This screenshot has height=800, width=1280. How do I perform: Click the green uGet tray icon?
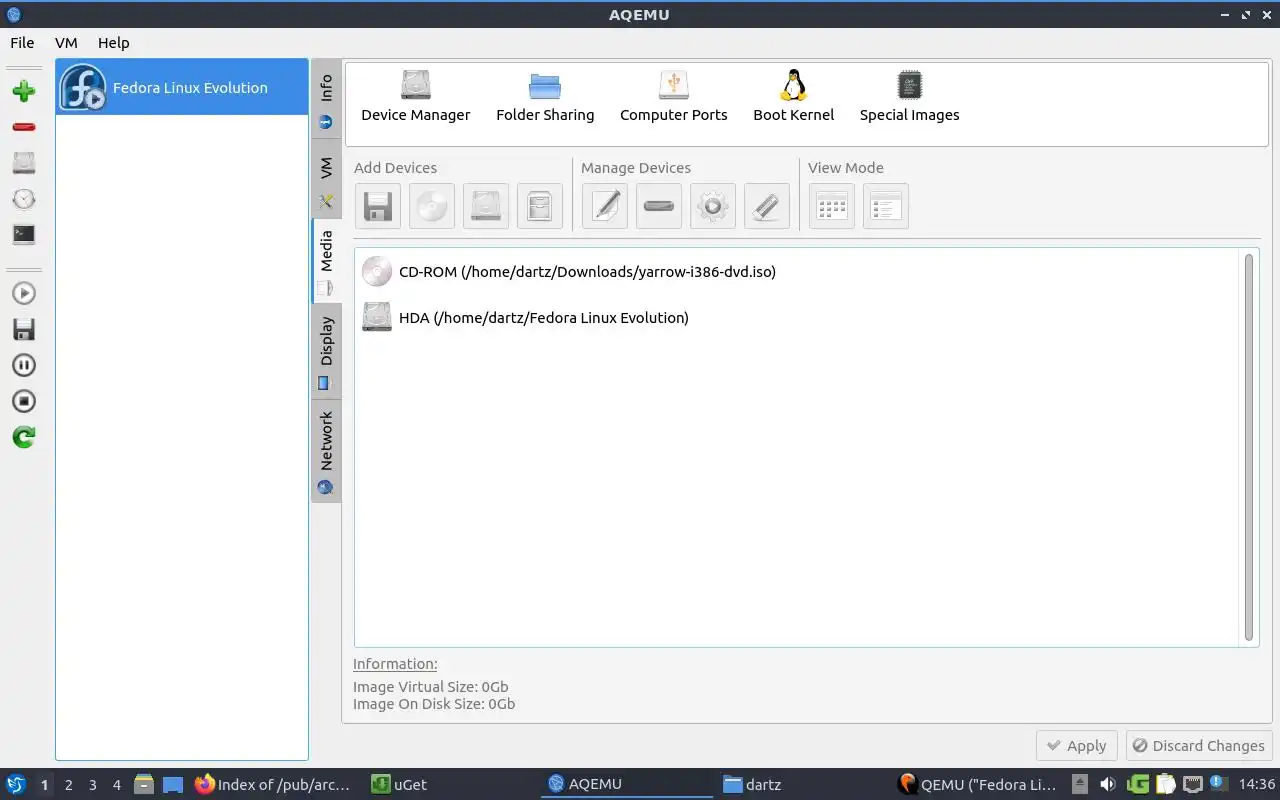point(1138,785)
